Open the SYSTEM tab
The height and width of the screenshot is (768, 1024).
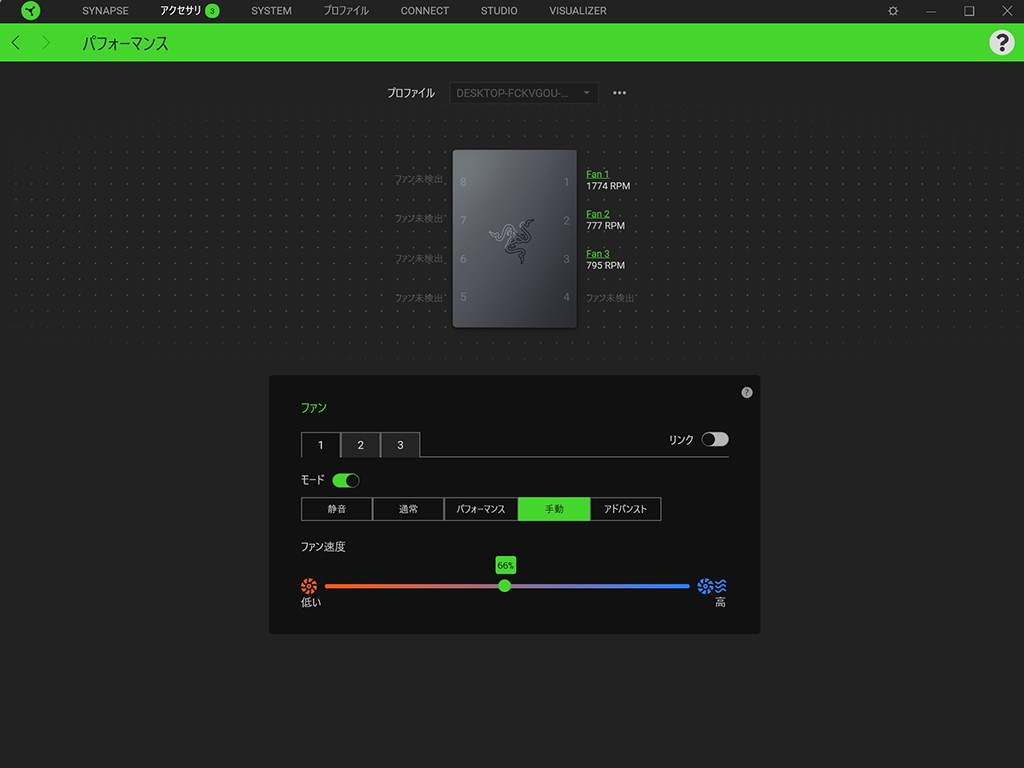click(271, 11)
